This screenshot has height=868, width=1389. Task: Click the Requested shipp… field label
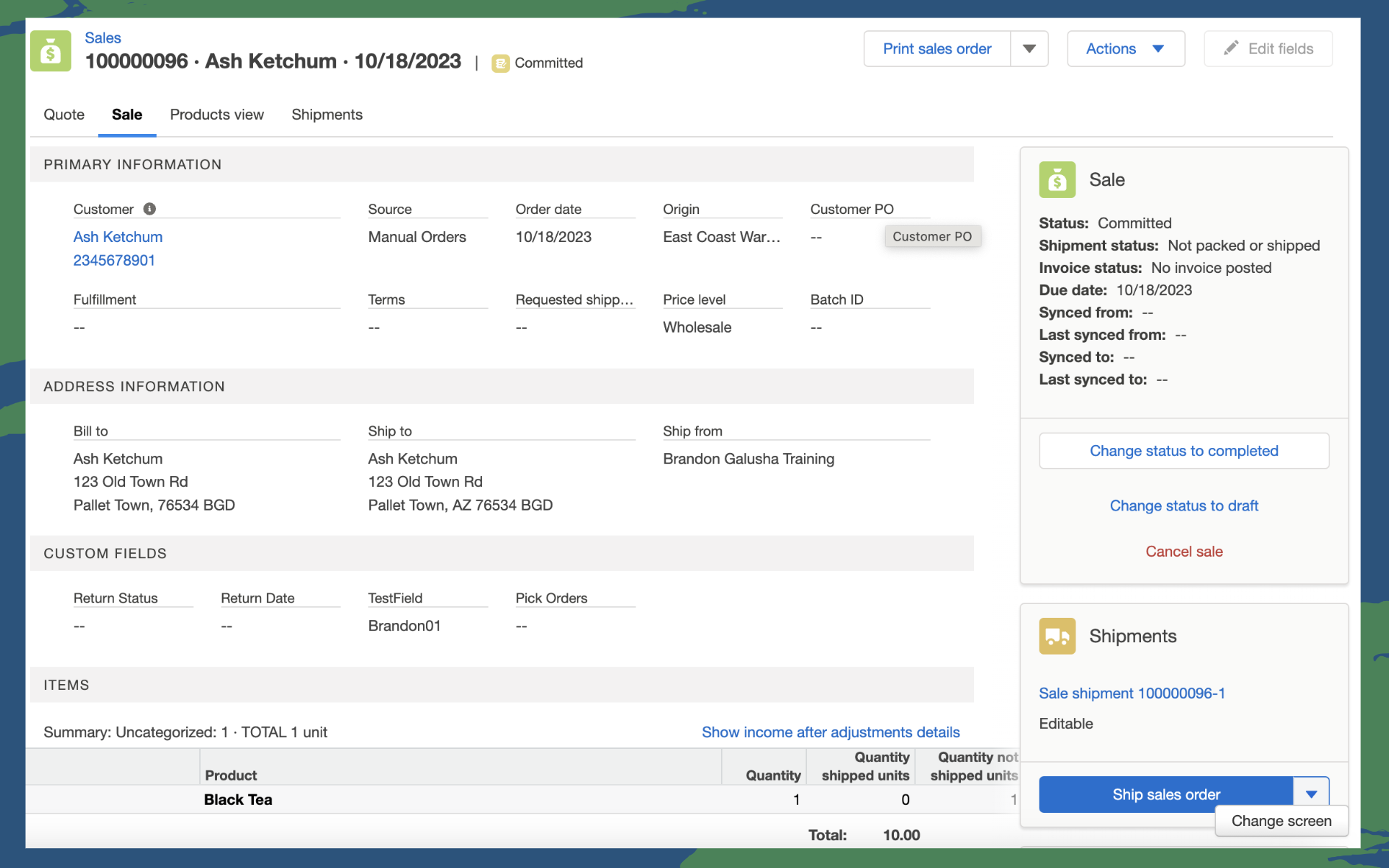tap(575, 299)
